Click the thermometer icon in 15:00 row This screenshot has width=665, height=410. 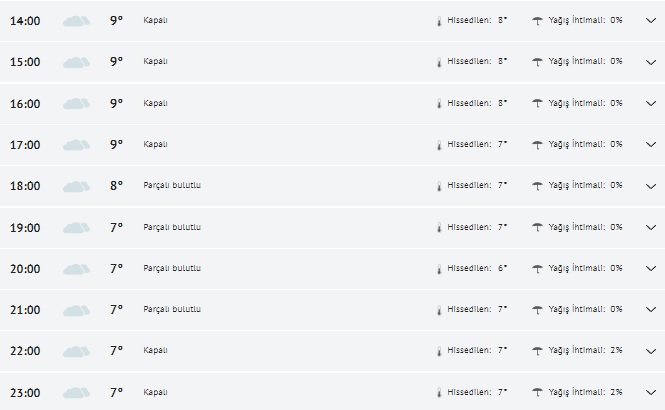tap(438, 62)
